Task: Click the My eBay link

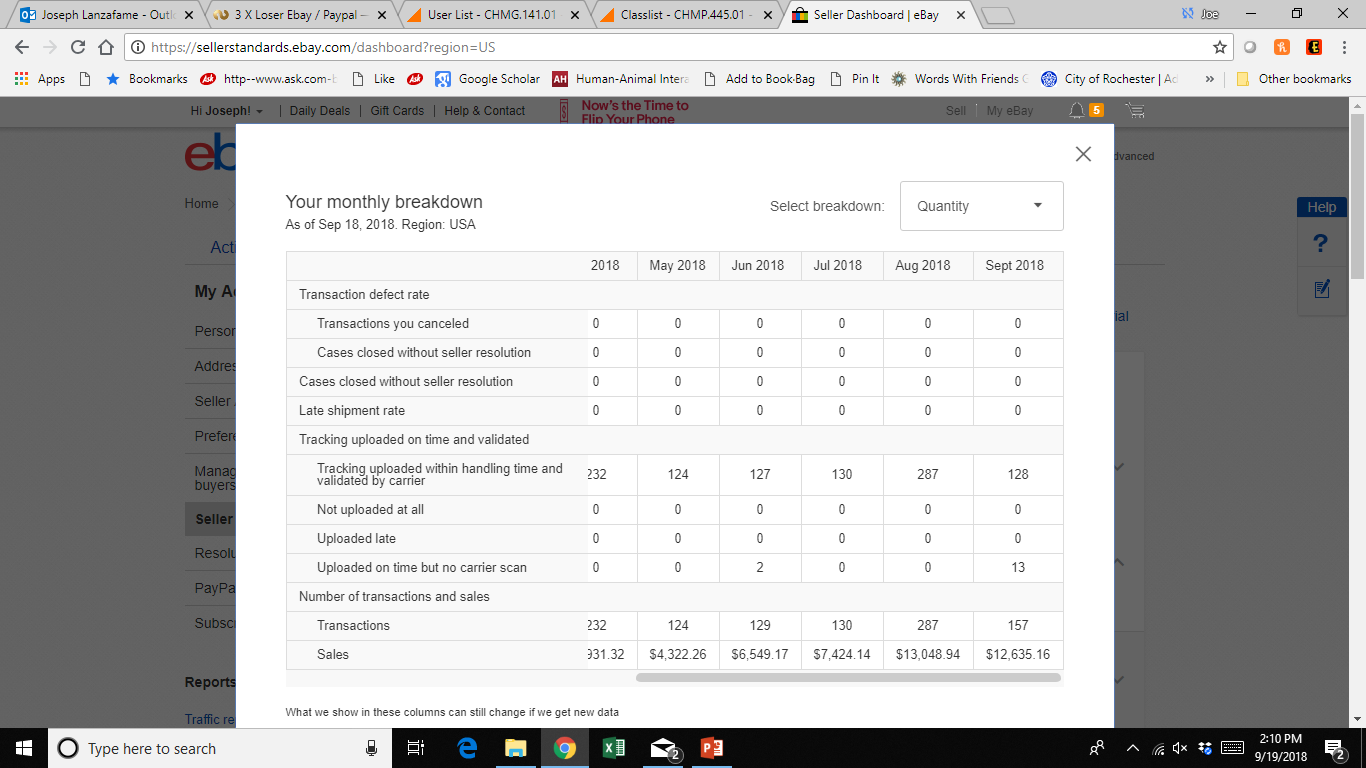Action: (x=1009, y=111)
